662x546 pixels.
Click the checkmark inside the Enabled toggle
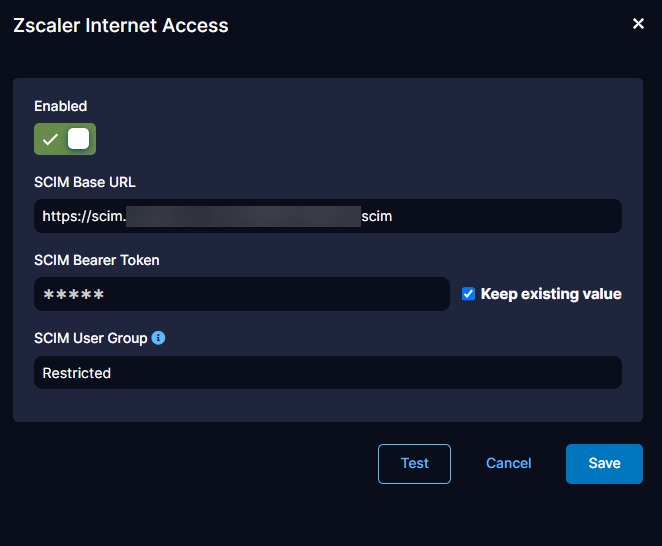click(x=50, y=140)
